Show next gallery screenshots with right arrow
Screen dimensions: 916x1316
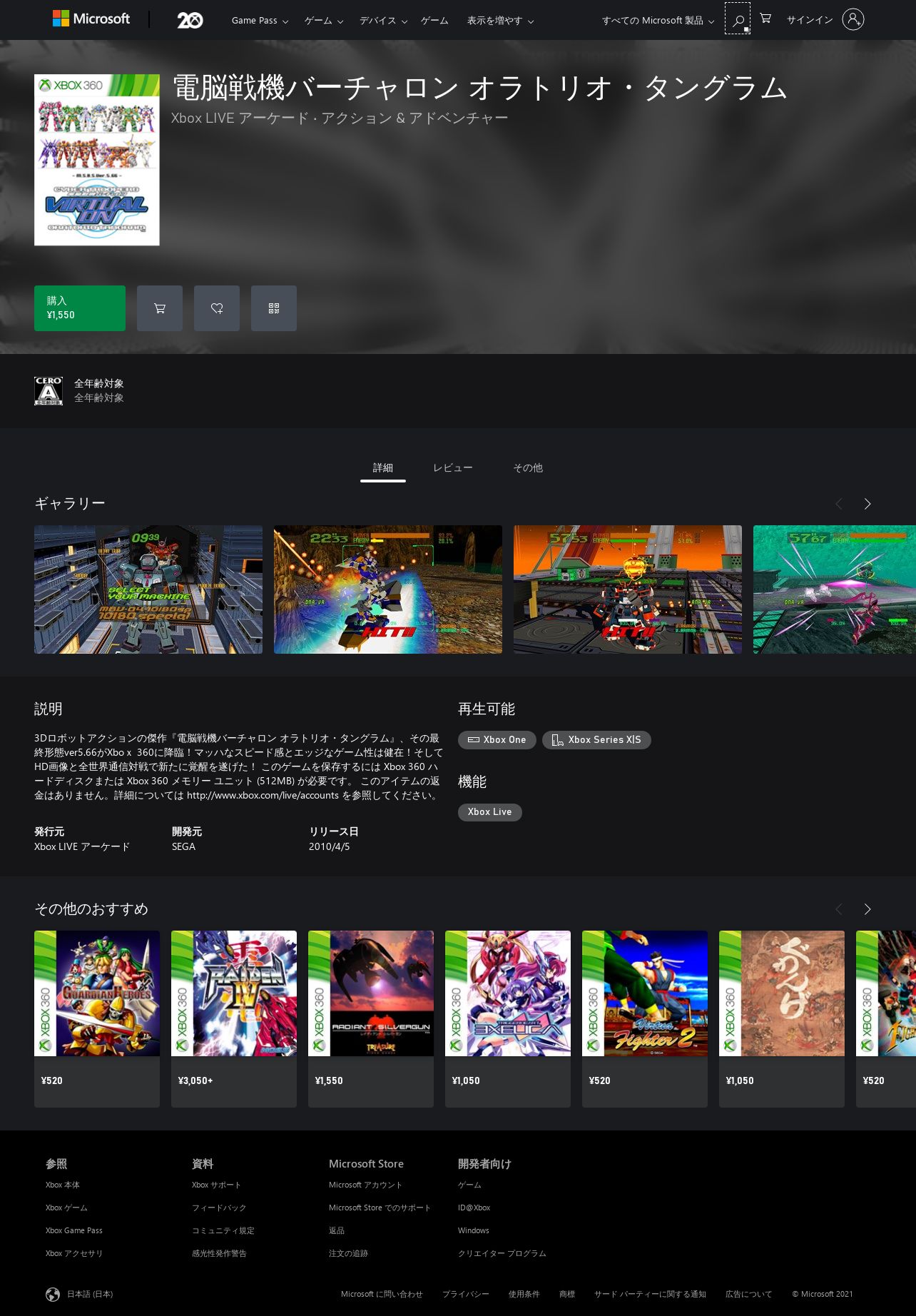pyautogui.click(x=867, y=504)
